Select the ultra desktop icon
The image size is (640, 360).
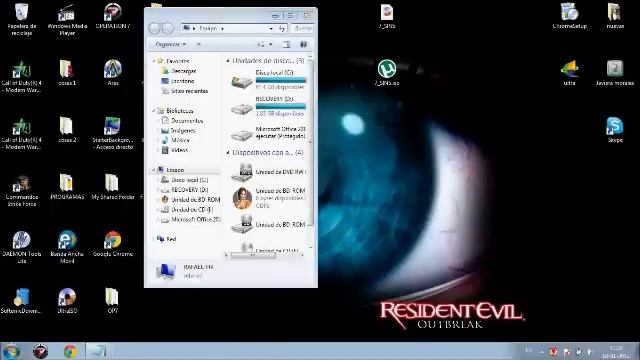tap(569, 72)
